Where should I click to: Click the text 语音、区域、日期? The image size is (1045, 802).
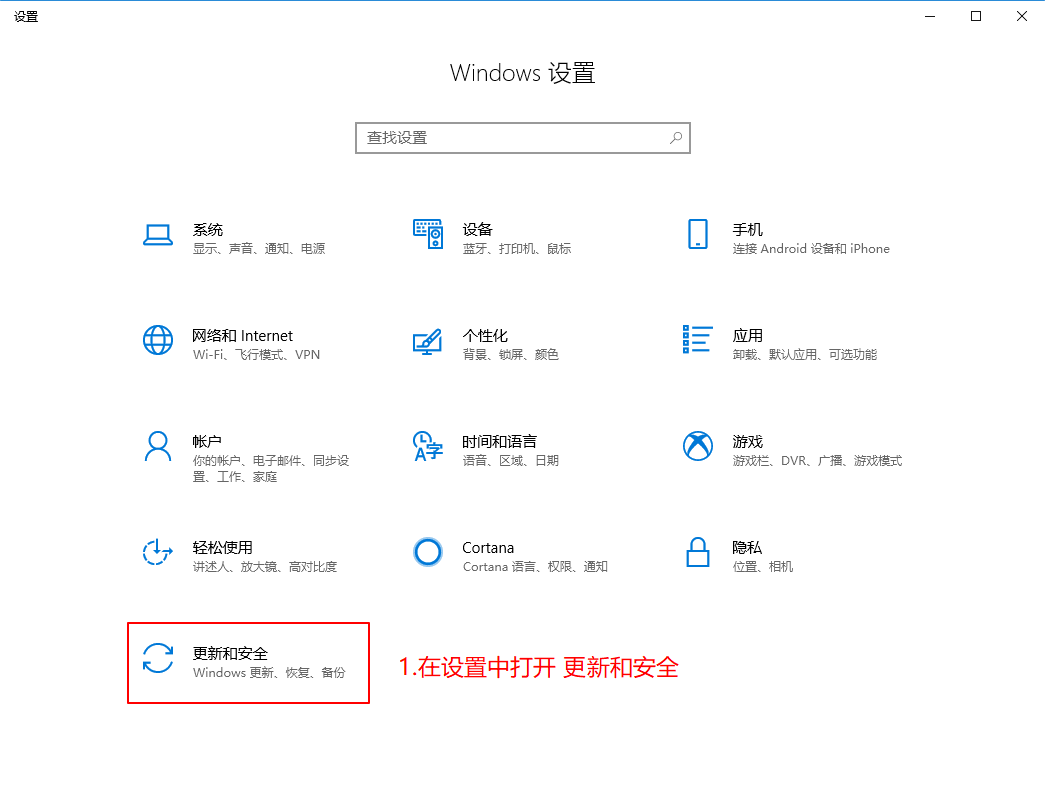pos(511,461)
